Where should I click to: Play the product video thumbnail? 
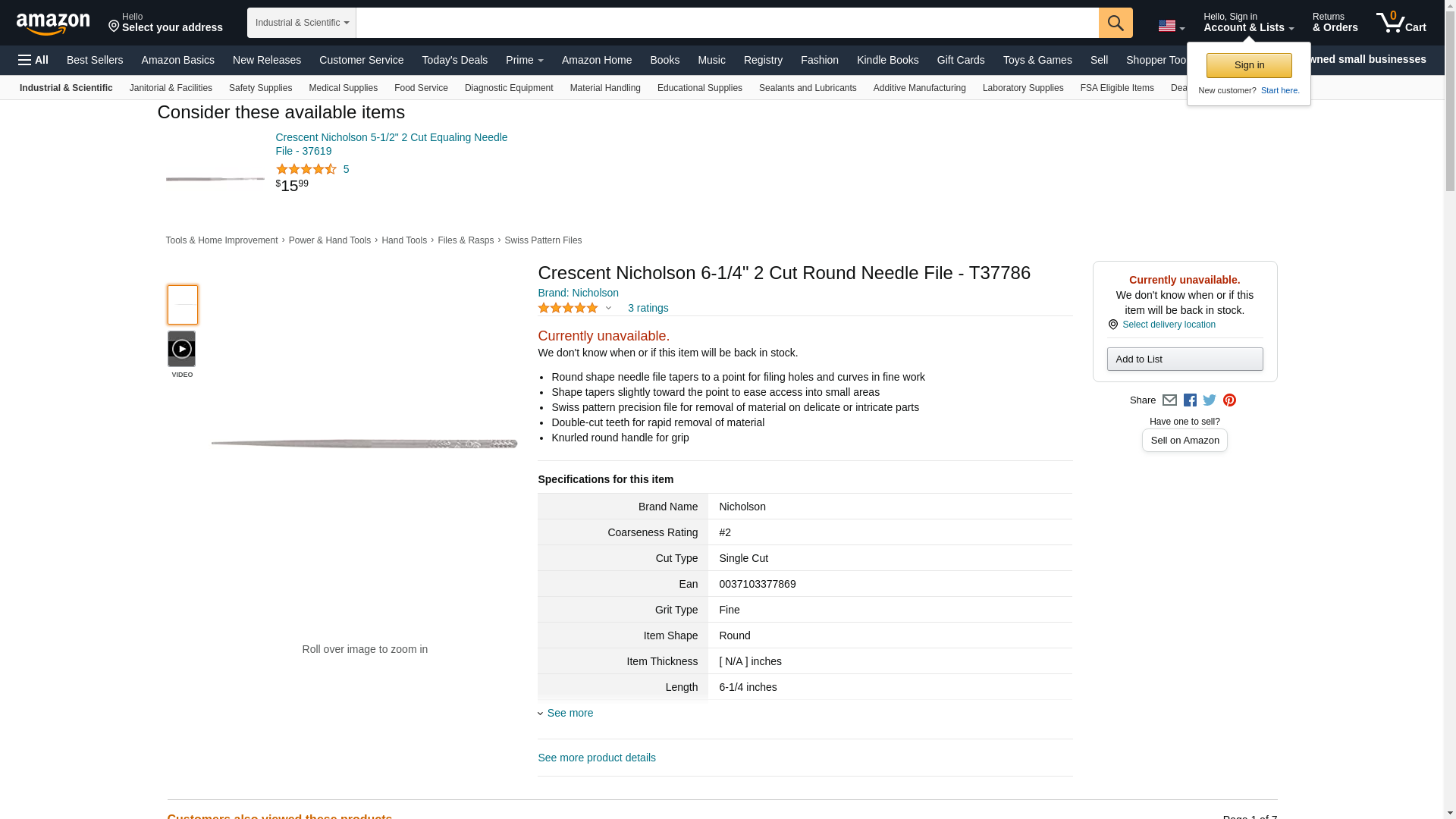(182, 349)
